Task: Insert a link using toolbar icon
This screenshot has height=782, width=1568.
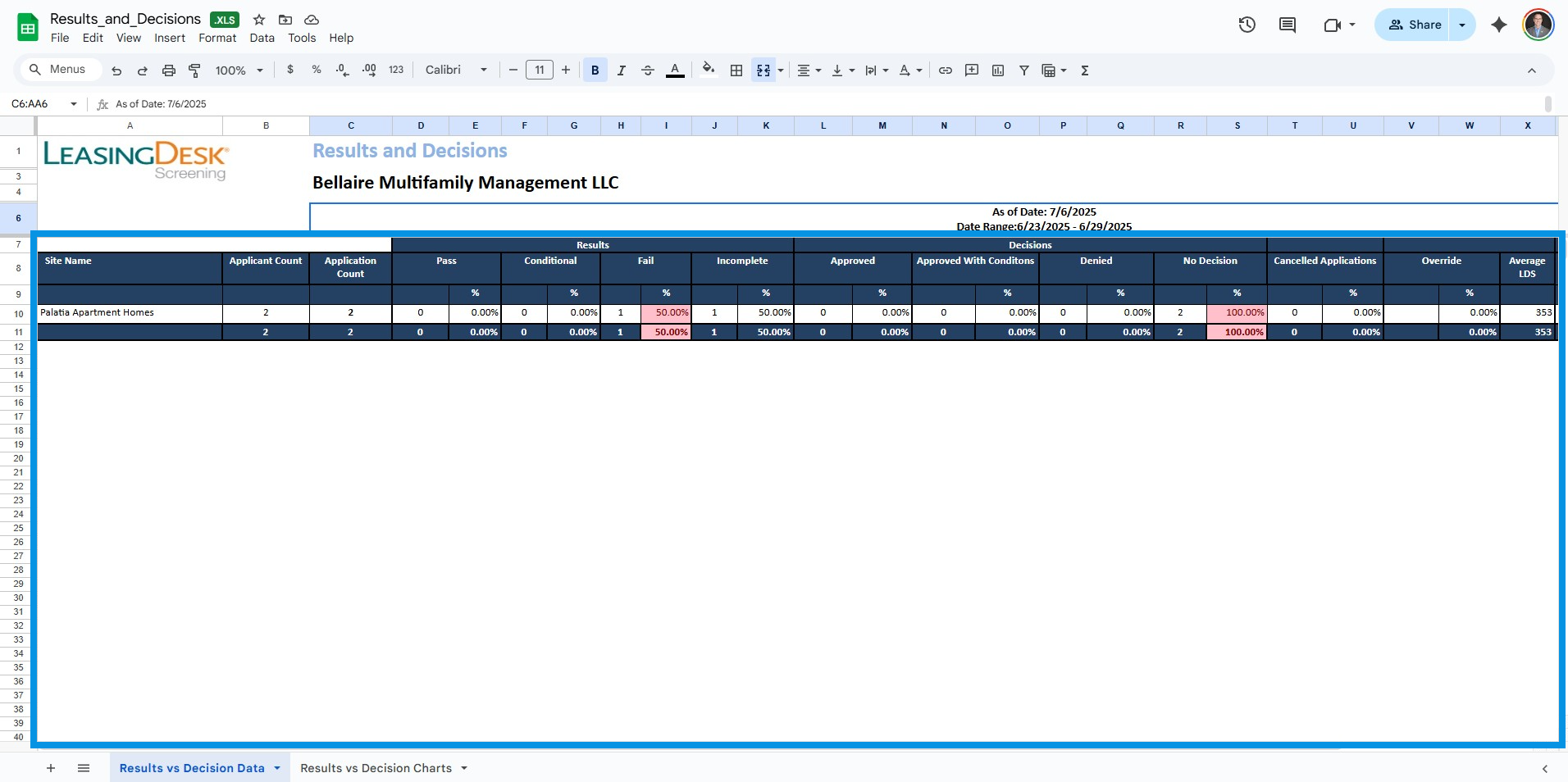Action: (945, 70)
